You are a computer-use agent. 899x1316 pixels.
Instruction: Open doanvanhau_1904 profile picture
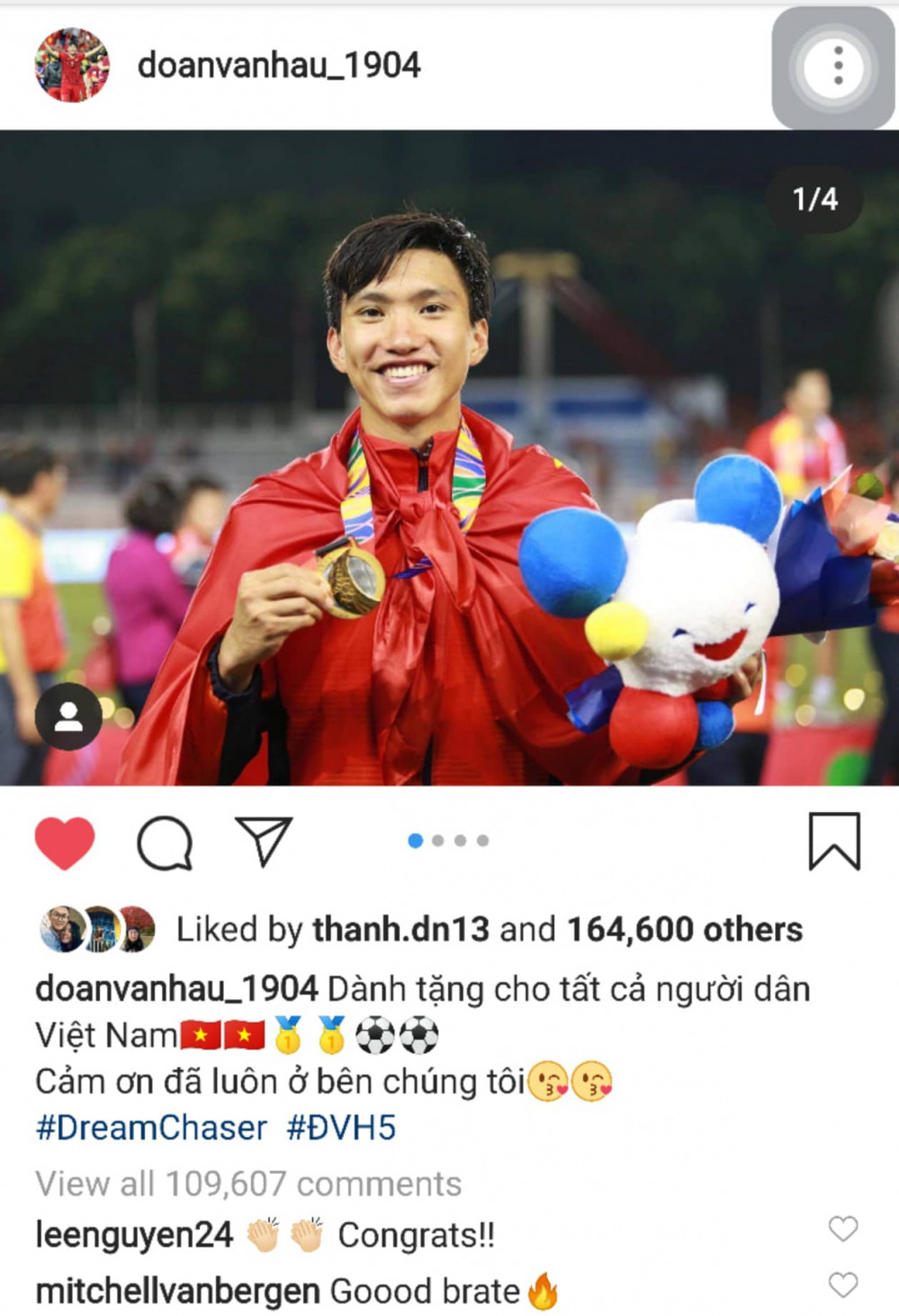[72, 65]
